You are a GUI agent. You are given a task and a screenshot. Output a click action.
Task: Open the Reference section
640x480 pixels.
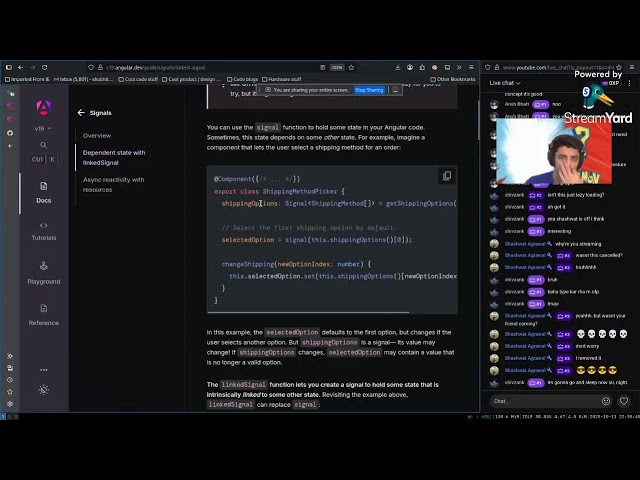point(44,315)
